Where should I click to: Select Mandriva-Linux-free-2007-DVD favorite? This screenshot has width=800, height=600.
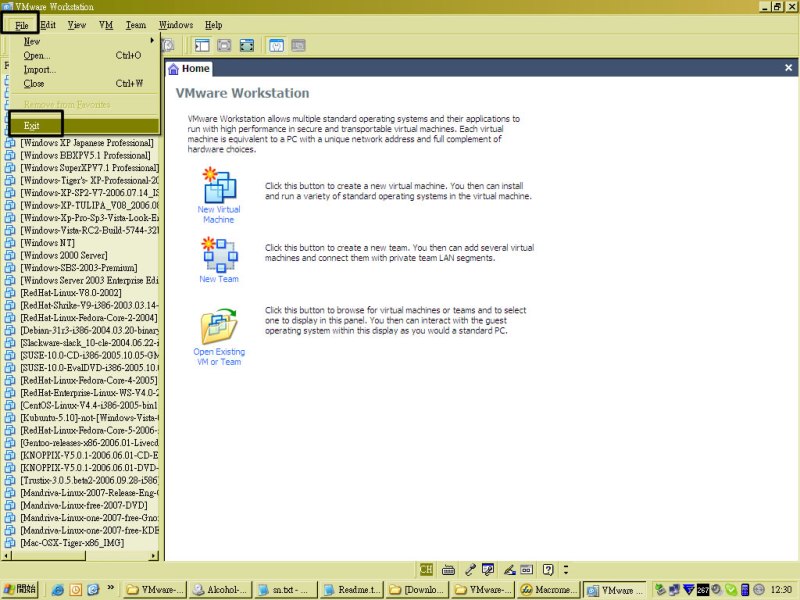click(84, 506)
